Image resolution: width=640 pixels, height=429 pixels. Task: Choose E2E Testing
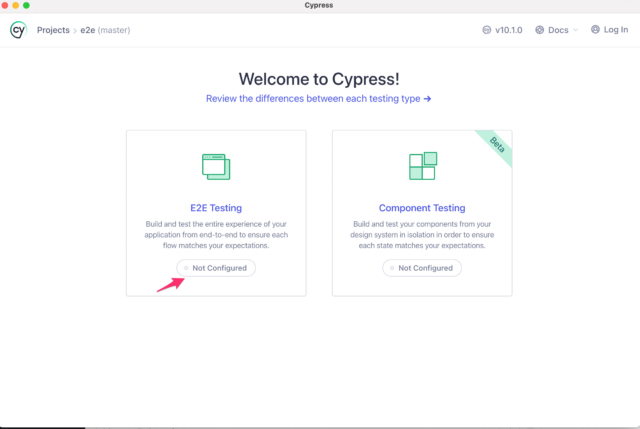(216, 208)
